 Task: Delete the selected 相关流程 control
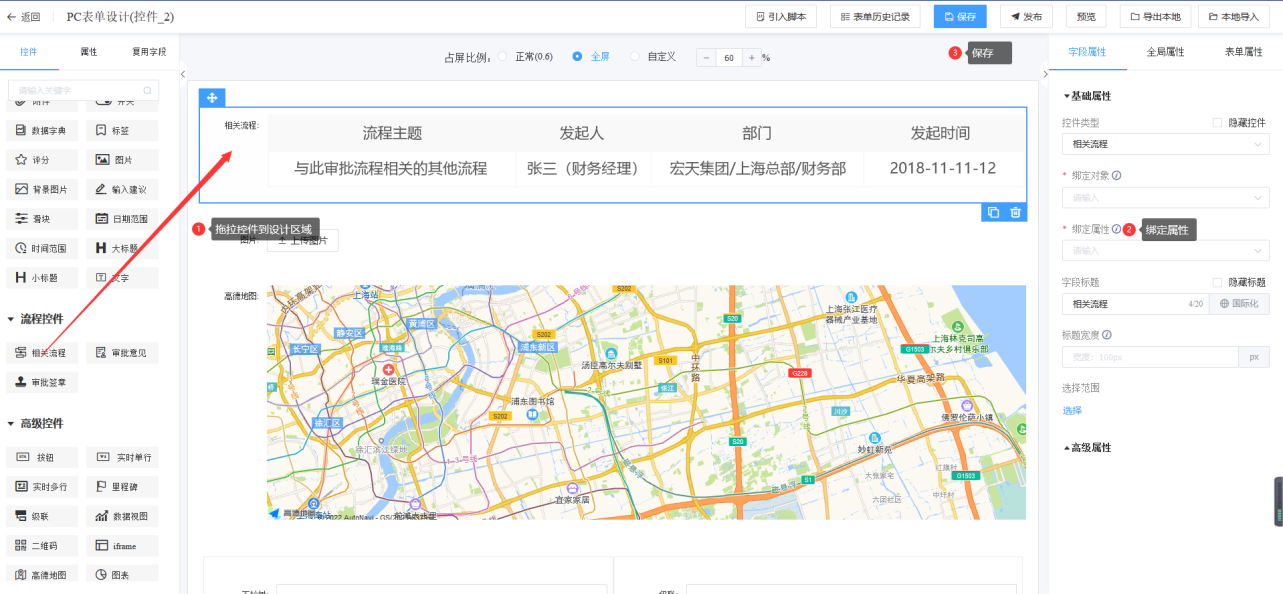pyautogui.click(x=1016, y=212)
